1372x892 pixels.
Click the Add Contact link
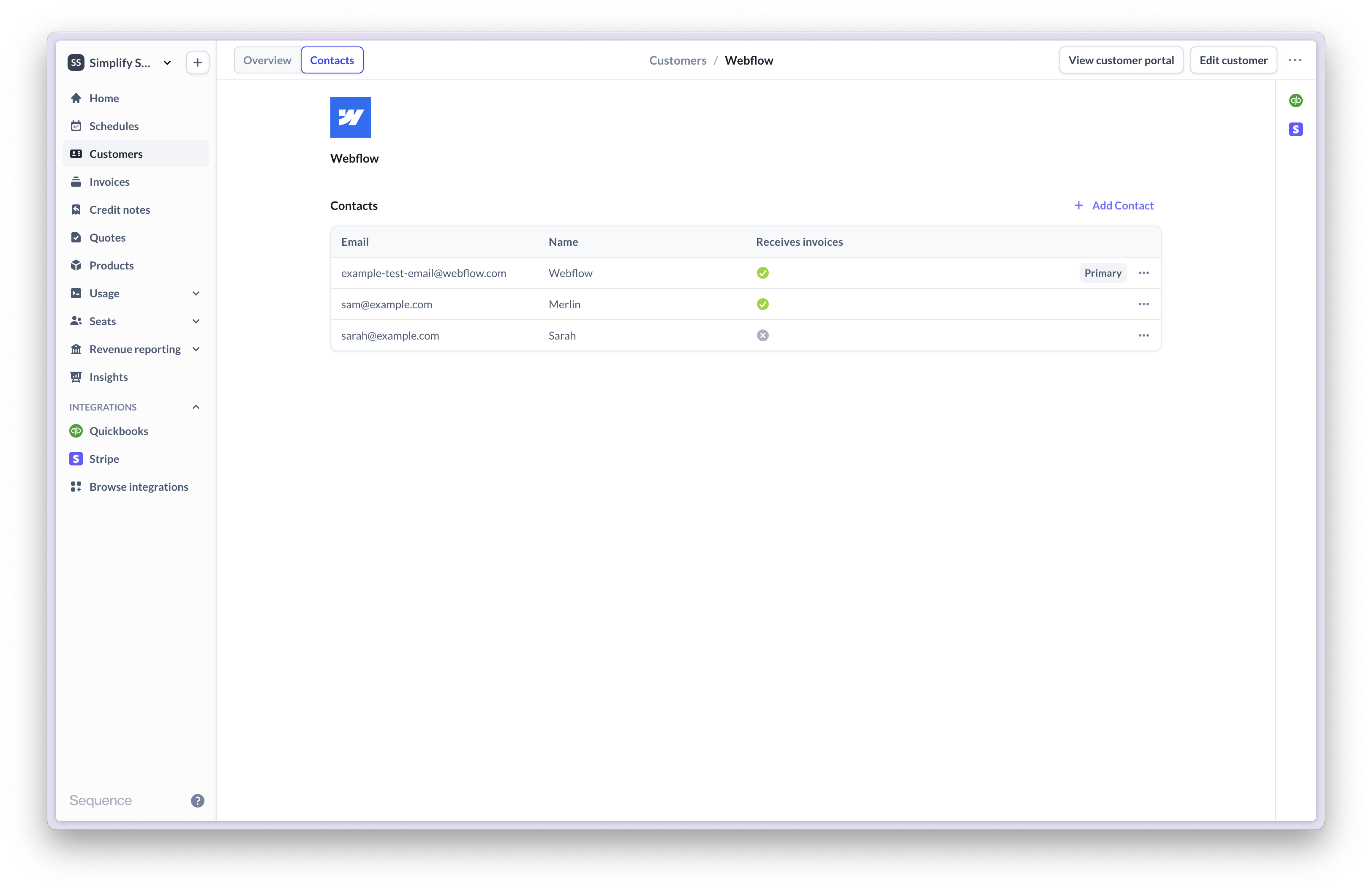pos(1114,205)
